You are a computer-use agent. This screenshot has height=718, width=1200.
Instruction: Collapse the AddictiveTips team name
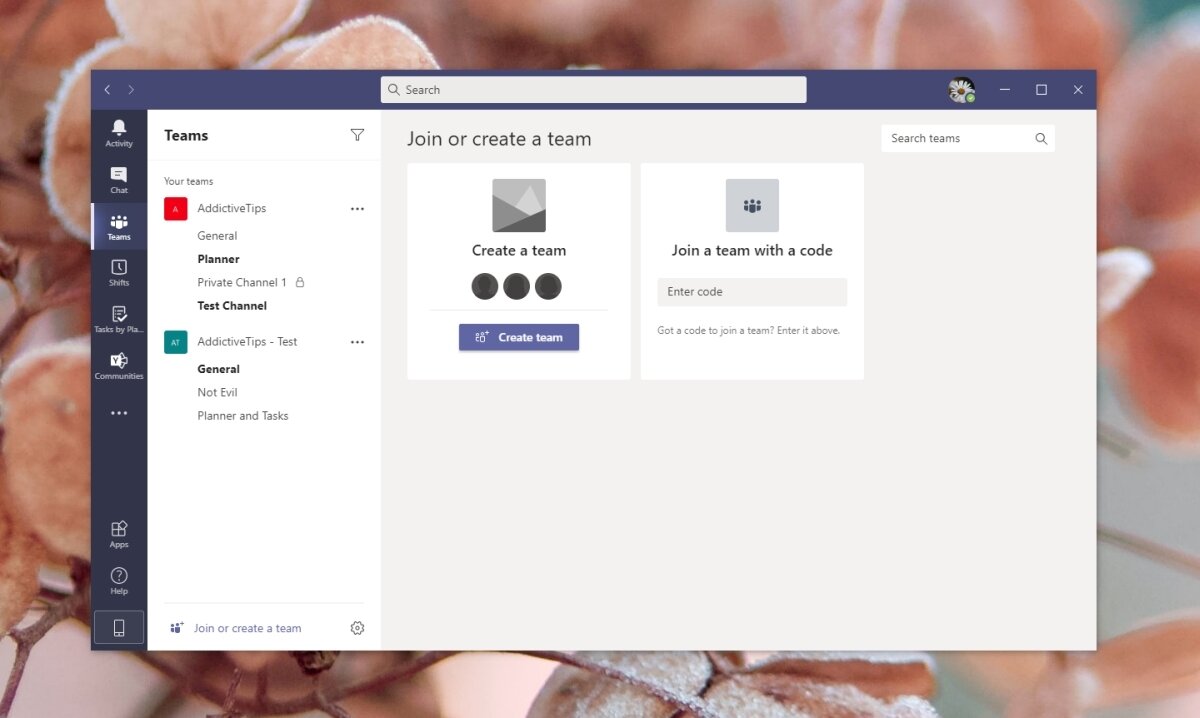point(232,208)
